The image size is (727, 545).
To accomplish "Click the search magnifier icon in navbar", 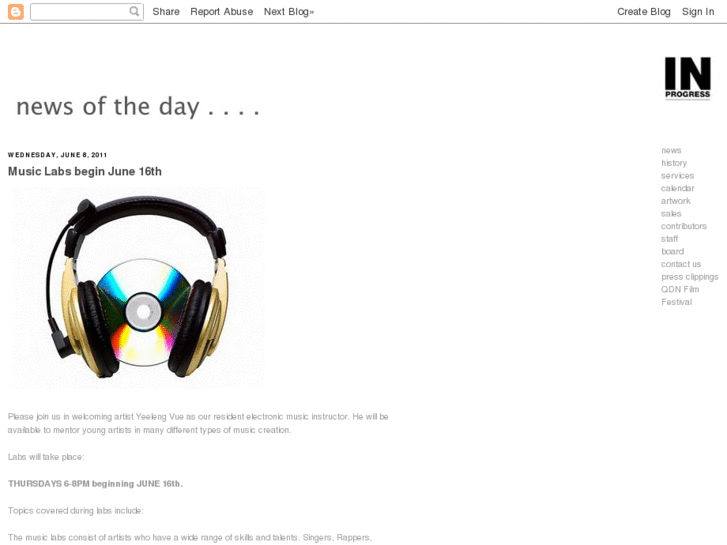I will [134, 11].
